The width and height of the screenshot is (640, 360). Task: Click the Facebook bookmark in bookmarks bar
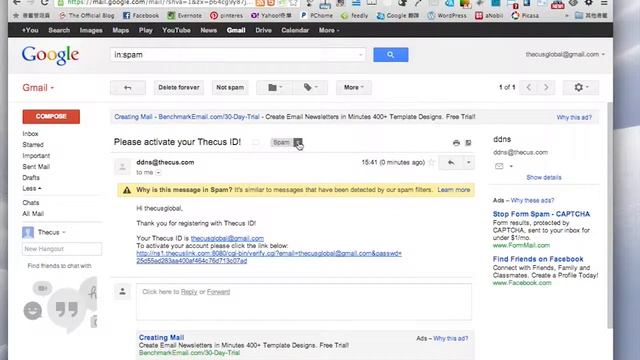click(141, 16)
